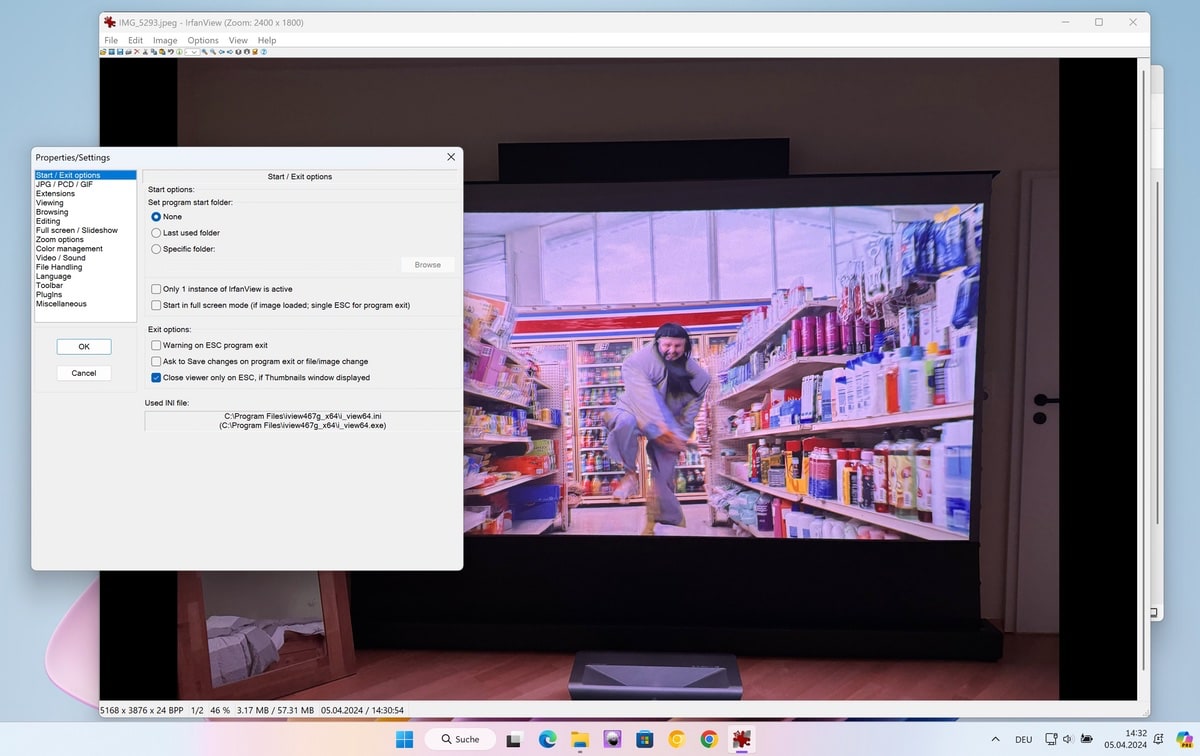Select Start / Exit options in settings list

85,176
